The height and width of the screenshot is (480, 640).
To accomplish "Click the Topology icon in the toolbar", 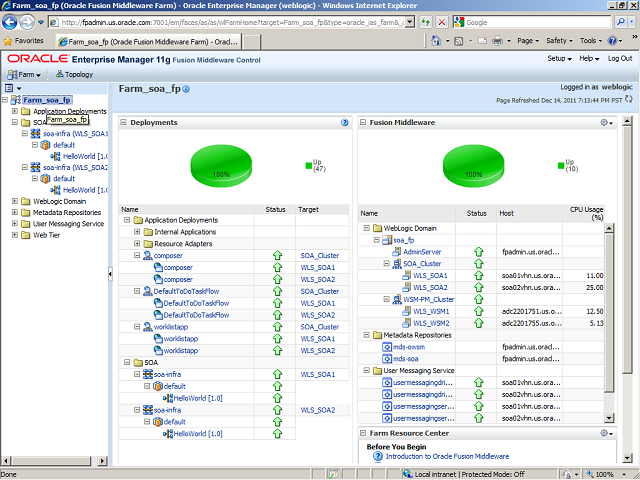I will [x=59, y=75].
